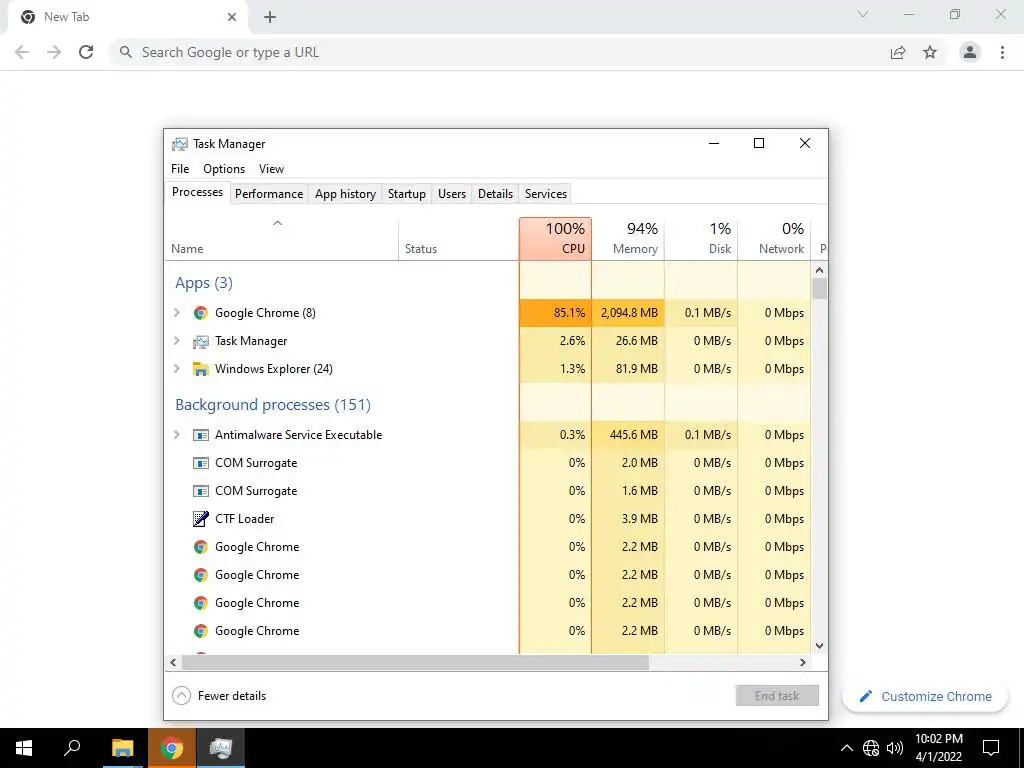Switch to the App history tab
This screenshot has width=1024, height=768.
(345, 194)
